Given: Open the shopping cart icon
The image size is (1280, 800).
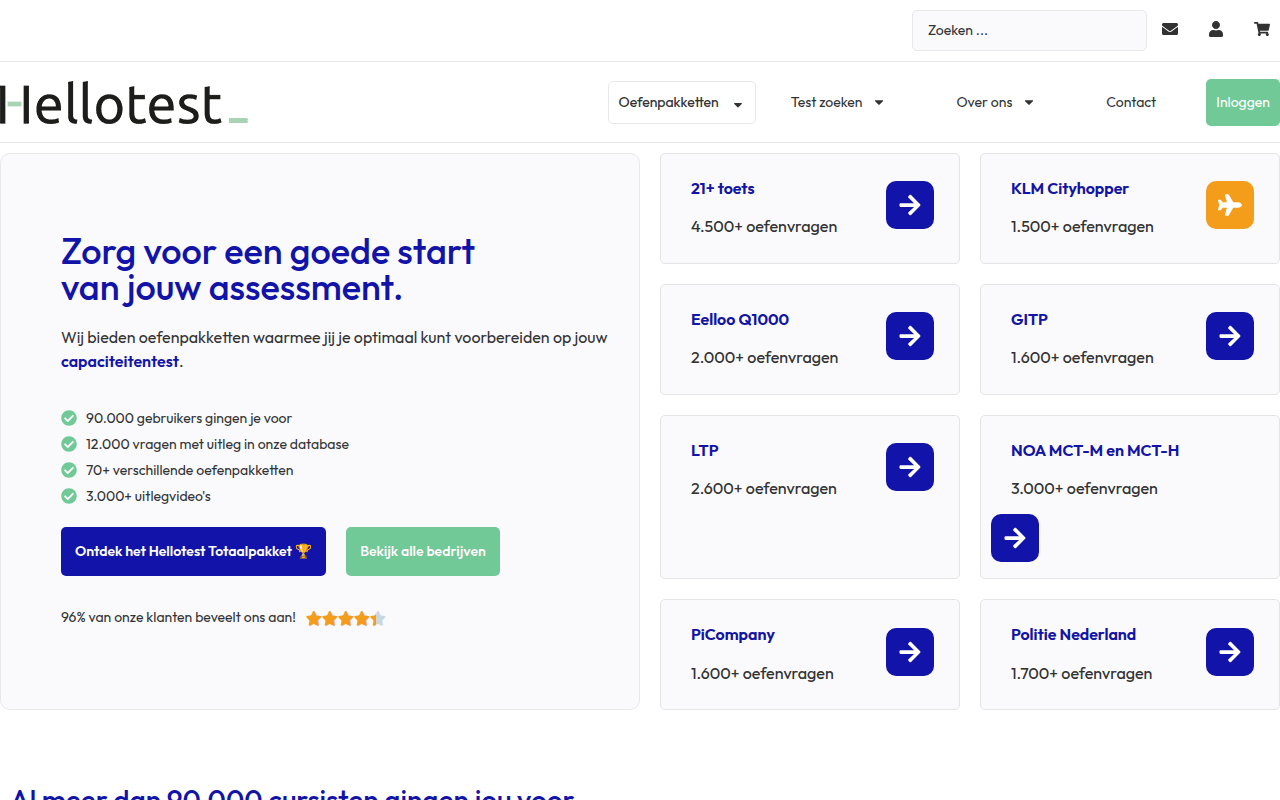Looking at the screenshot, I should coord(1262,30).
